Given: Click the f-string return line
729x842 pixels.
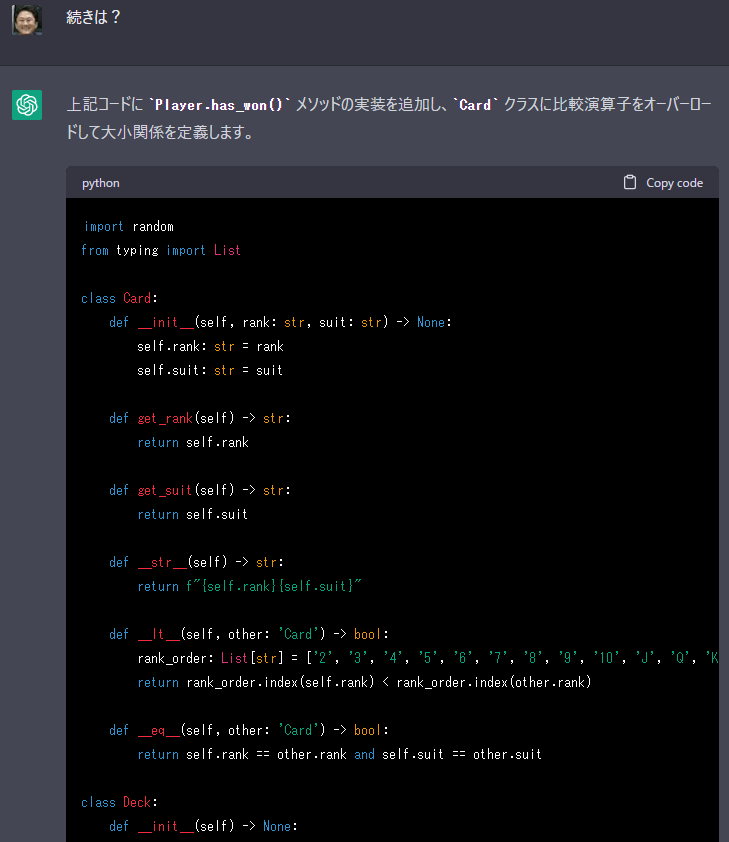Looking at the screenshot, I should point(250,586).
